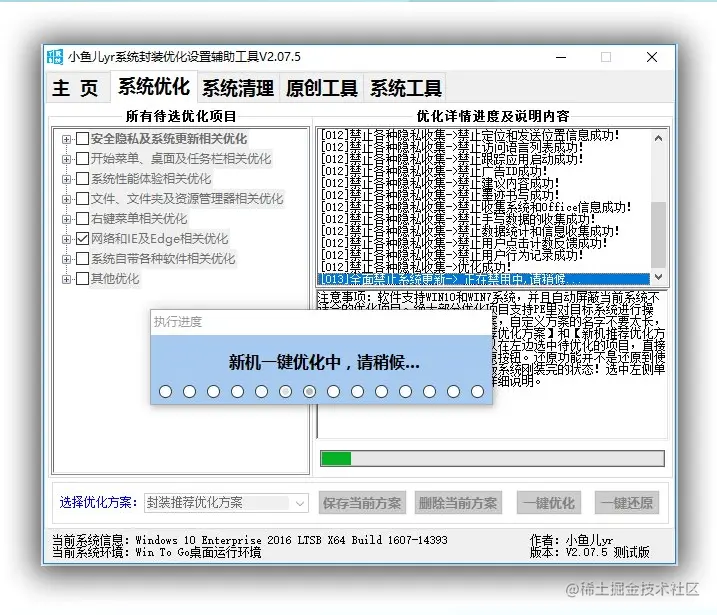Check 开始菜单、桌面及任务栏相关优化 checkbox

pyautogui.click(x=82, y=159)
